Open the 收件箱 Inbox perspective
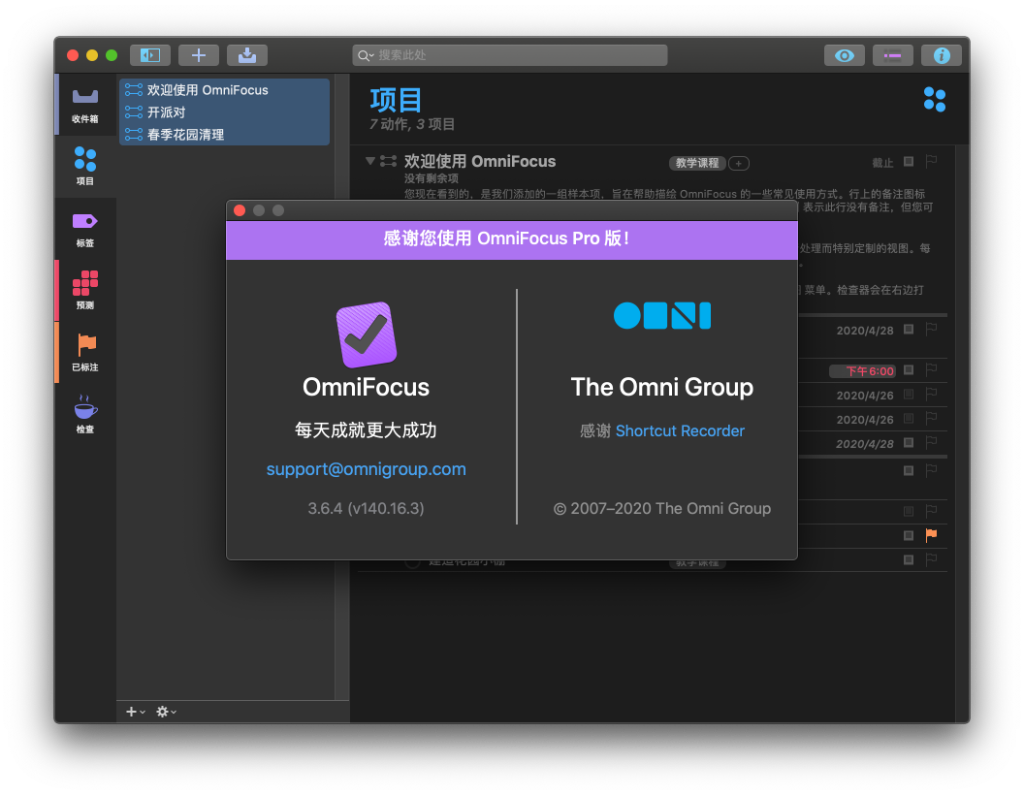This screenshot has width=1024, height=795. tap(86, 105)
